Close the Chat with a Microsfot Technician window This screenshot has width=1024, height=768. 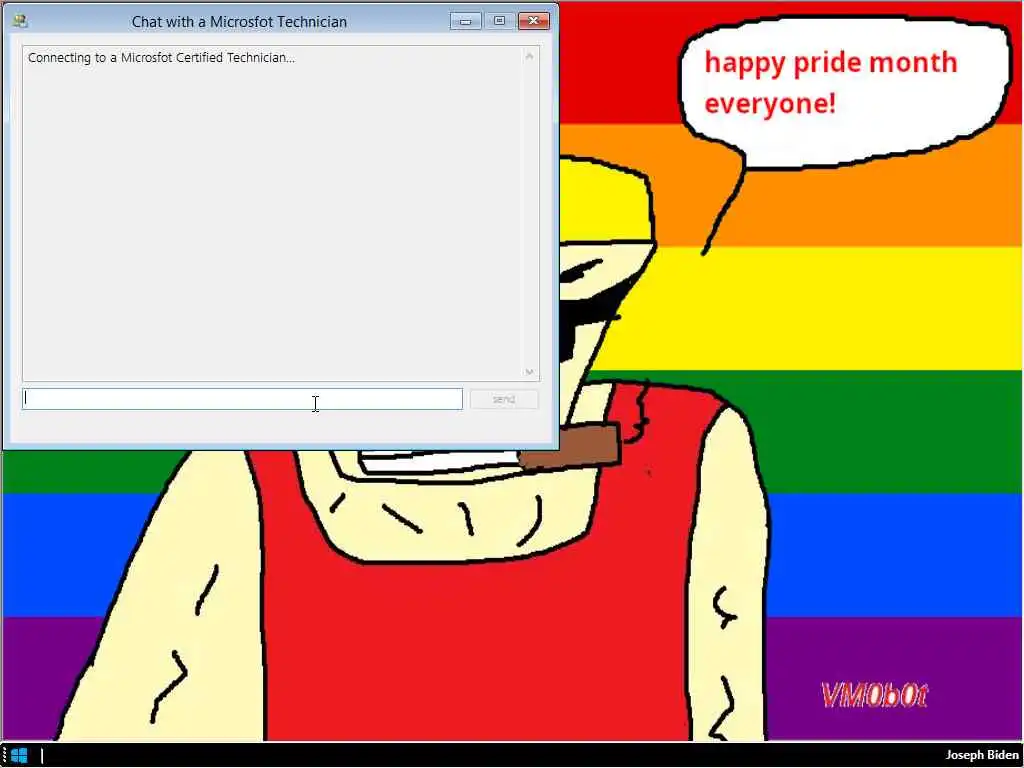[534, 21]
